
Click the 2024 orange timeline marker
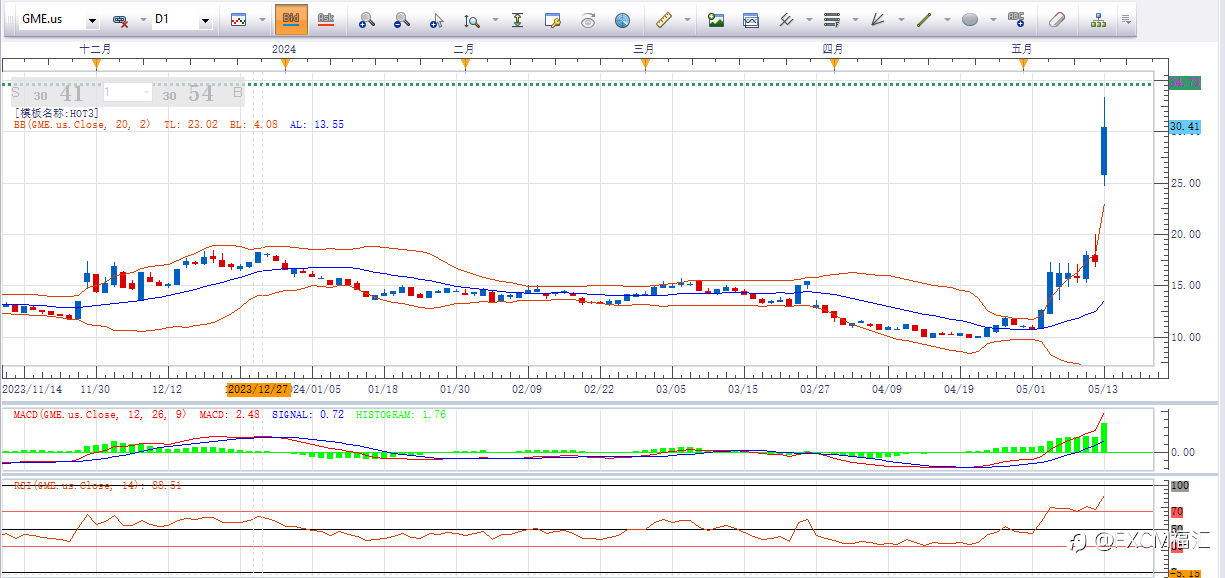285,64
